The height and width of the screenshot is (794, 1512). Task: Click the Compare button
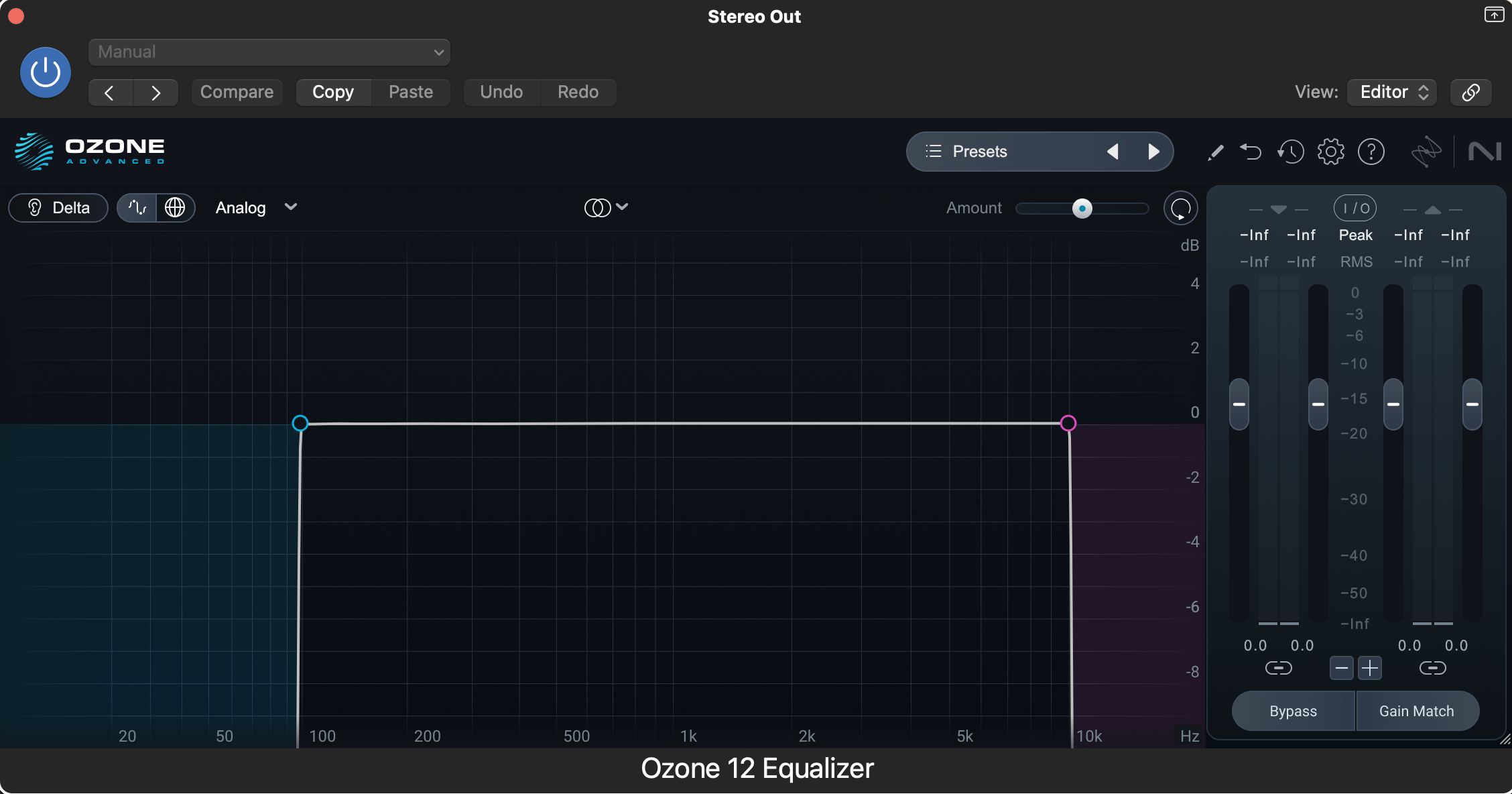[x=237, y=92]
